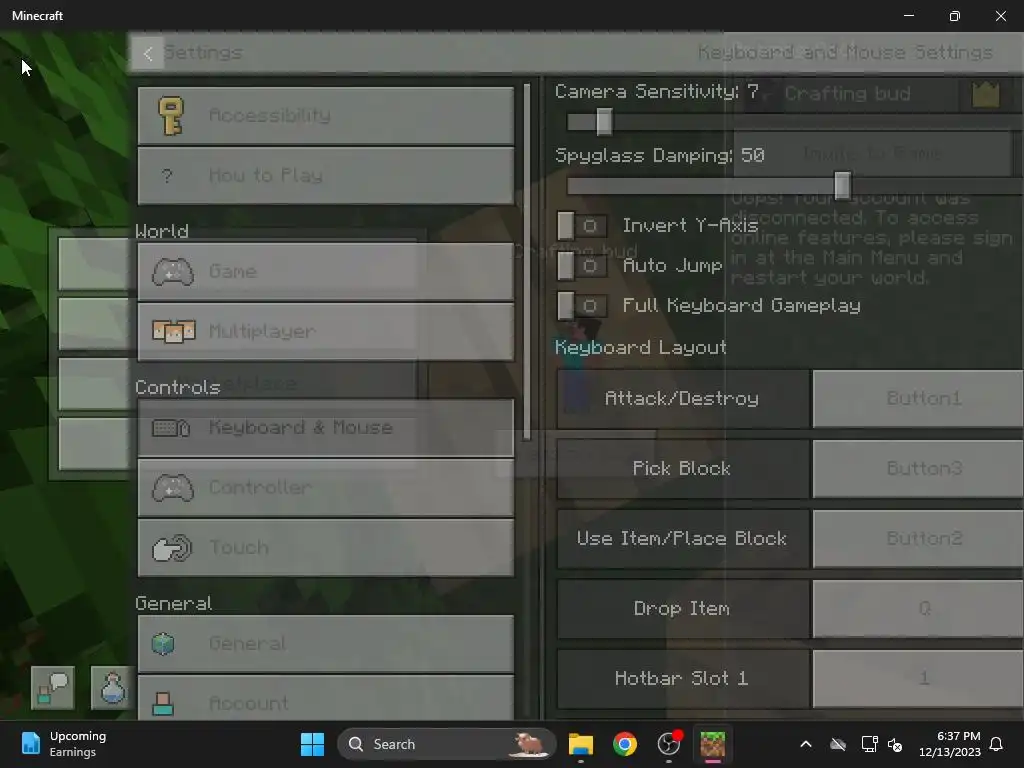This screenshot has height=768, width=1024.
Task: Click the chat emote icon at bottom left
Action: 53,688
